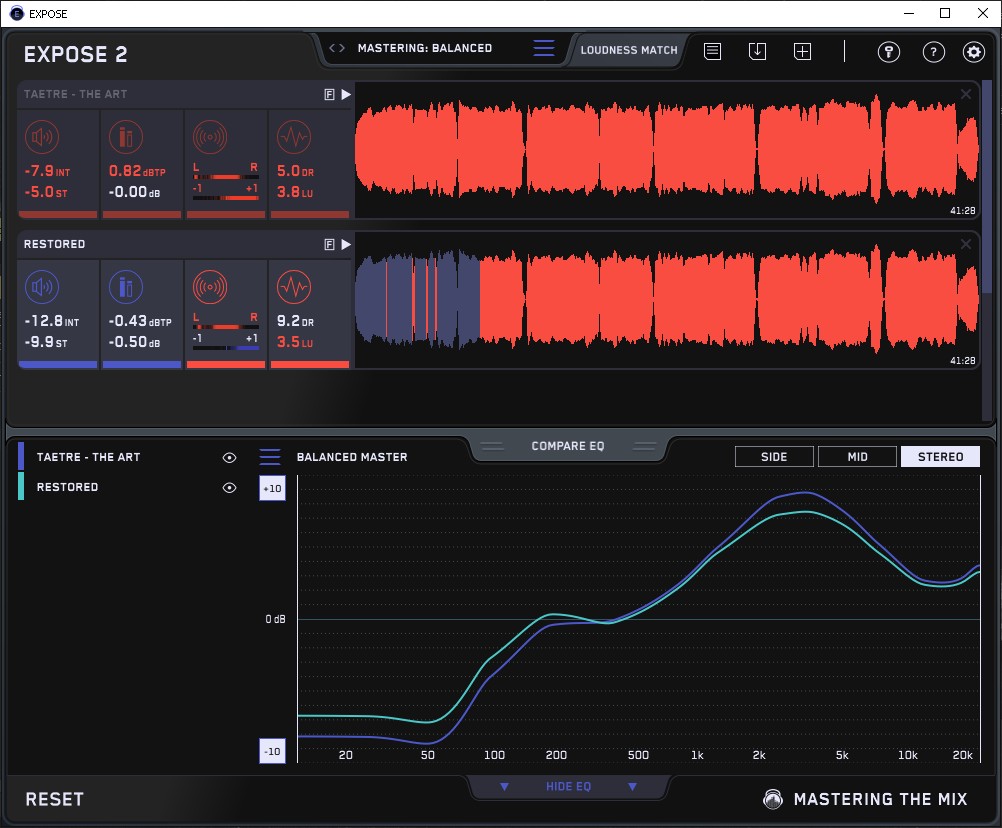The width and height of the screenshot is (1002, 828).
Task: Play the Taetre - The Art track
Action: (346, 95)
